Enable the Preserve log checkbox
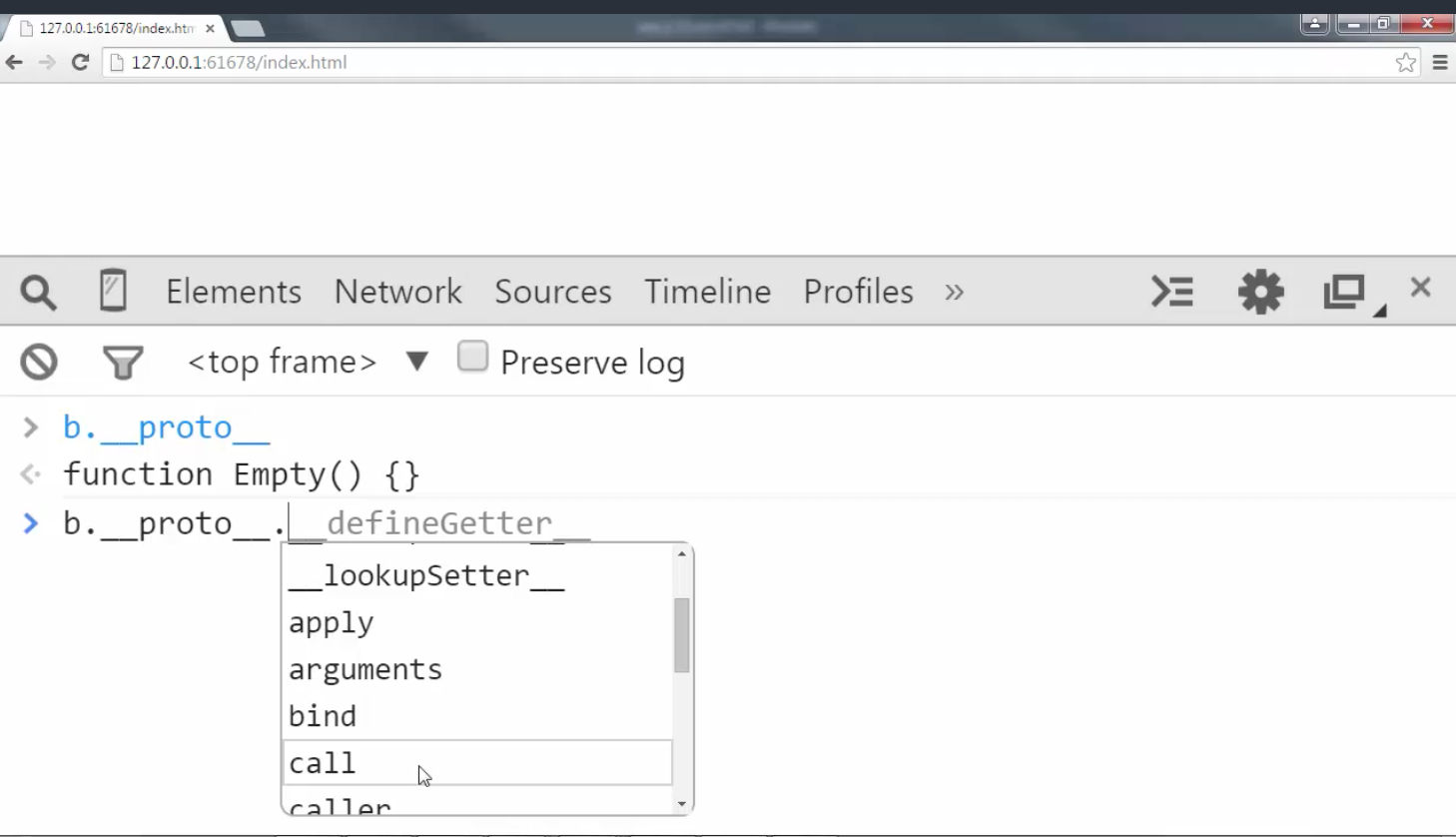This screenshot has width=1456, height=837. tap(472, 356)
